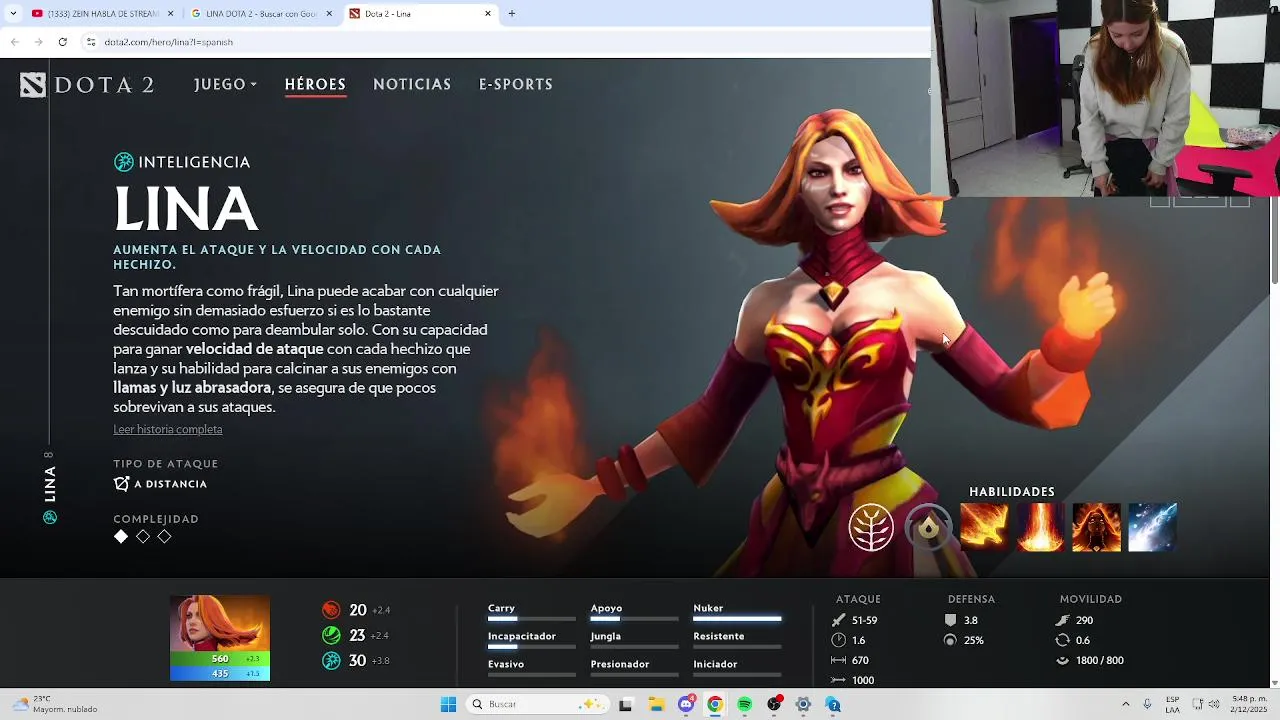Click the page scrollbar down arrow
The width and height of the screenshot is (1280, 720).
[x=1273, y=682]
